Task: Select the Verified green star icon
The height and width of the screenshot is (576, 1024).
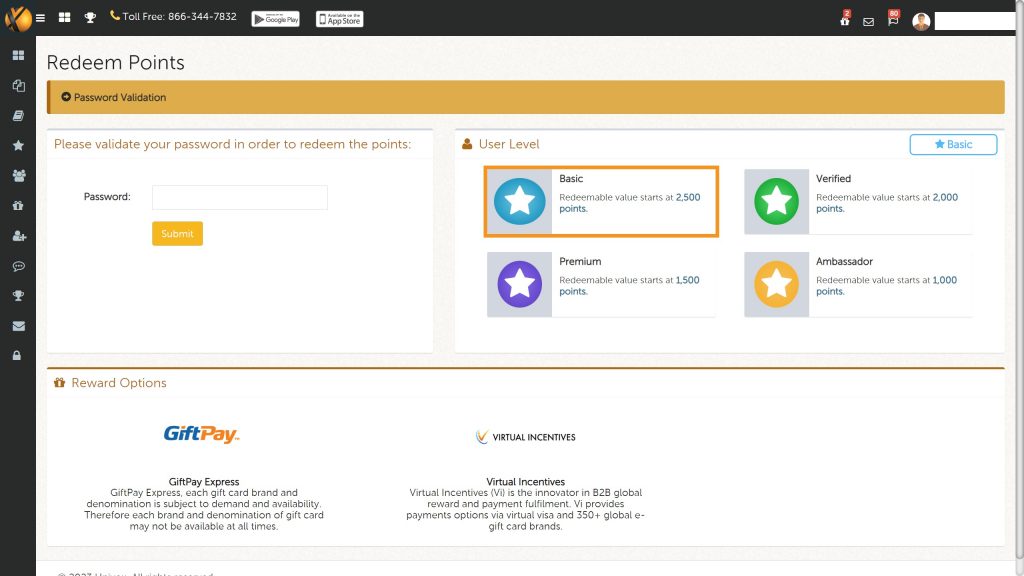Action: (776, 201)
